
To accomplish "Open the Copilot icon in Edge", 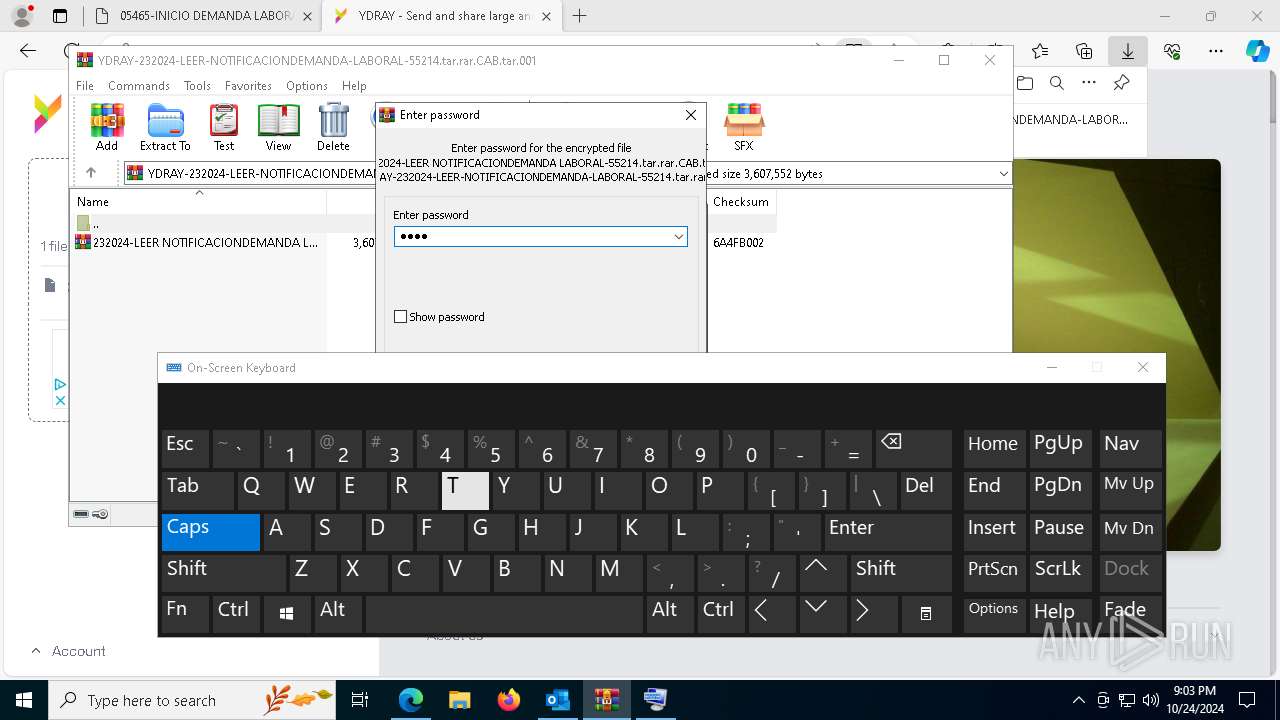I will click(1257, 51).
